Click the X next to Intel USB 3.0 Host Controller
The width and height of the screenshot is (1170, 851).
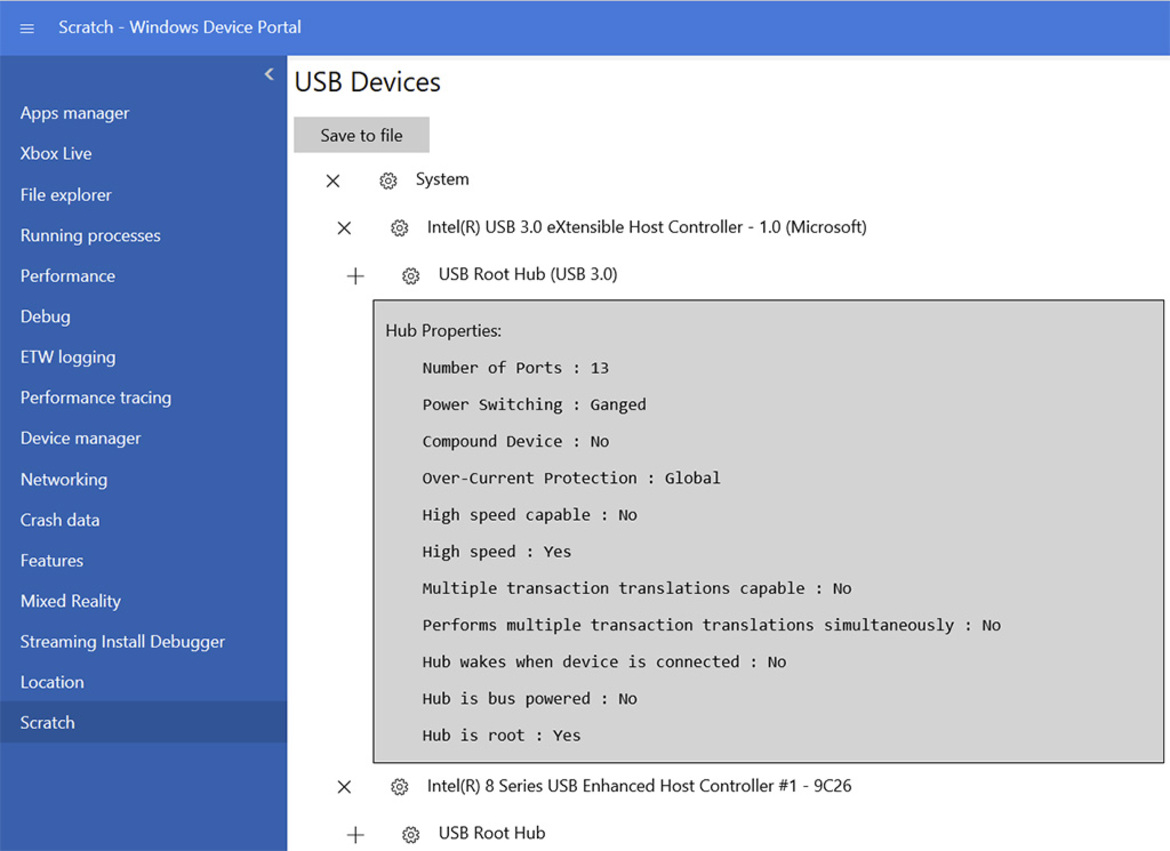click(x=344, y=228)
